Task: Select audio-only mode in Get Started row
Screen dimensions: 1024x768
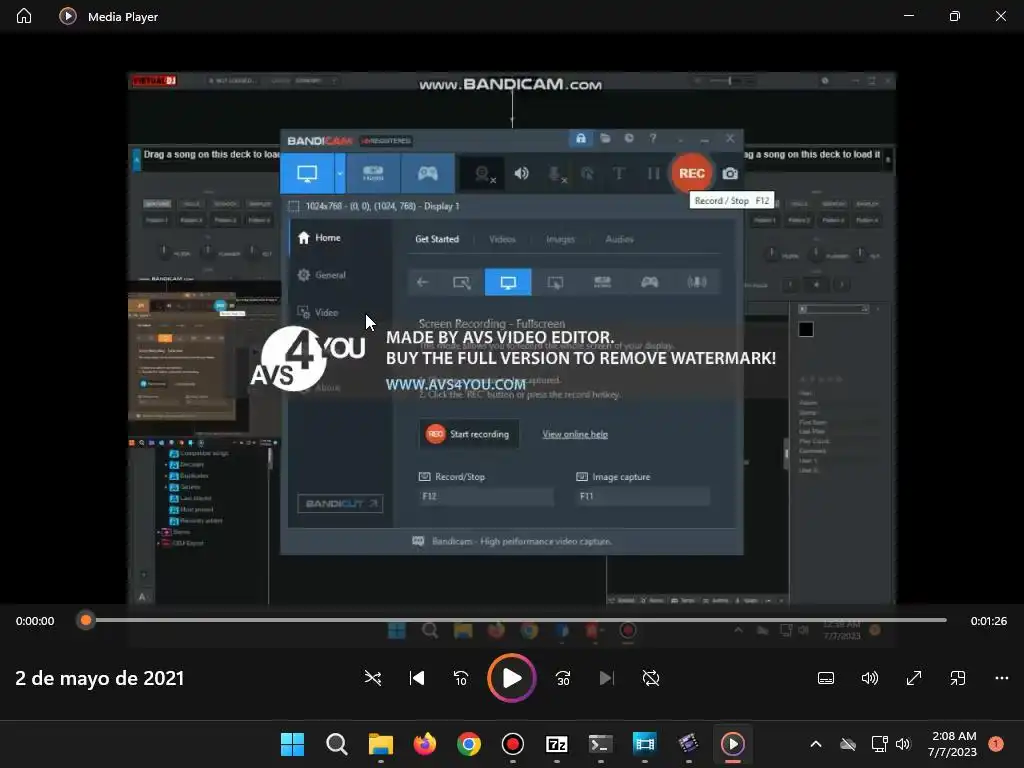Action: click(697, 282)
